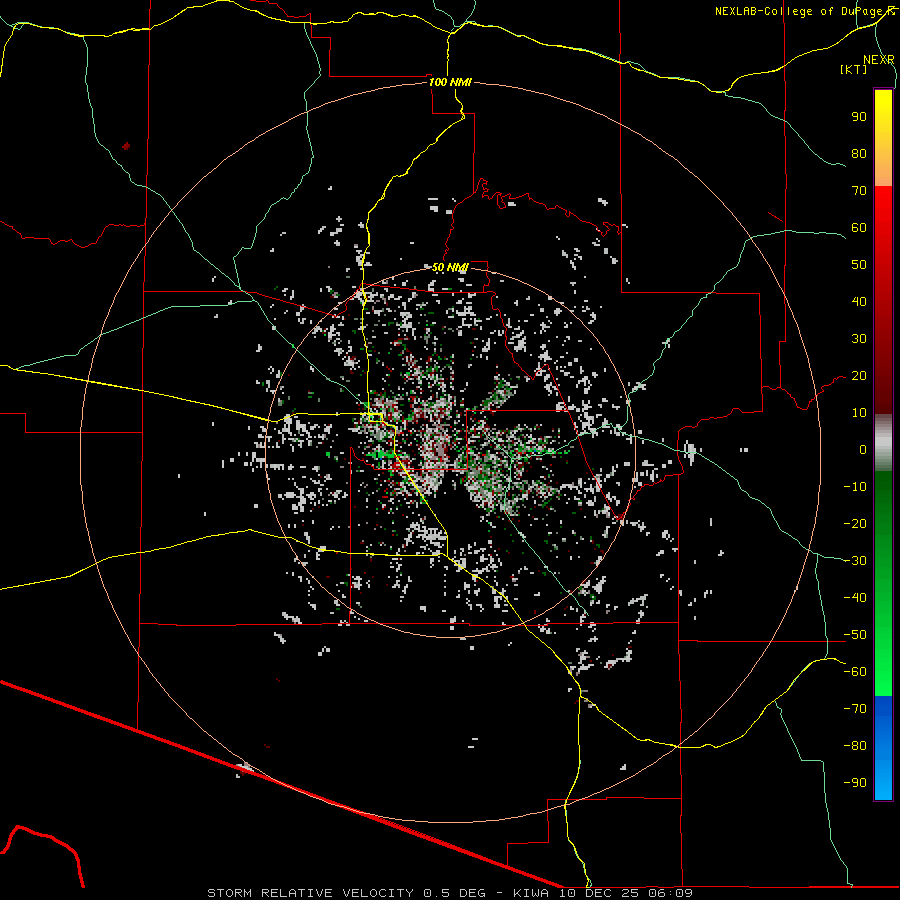Screen dimensions: 900x900
Task: Click the yellow top segment of the color bar
Action: [883, 138]
